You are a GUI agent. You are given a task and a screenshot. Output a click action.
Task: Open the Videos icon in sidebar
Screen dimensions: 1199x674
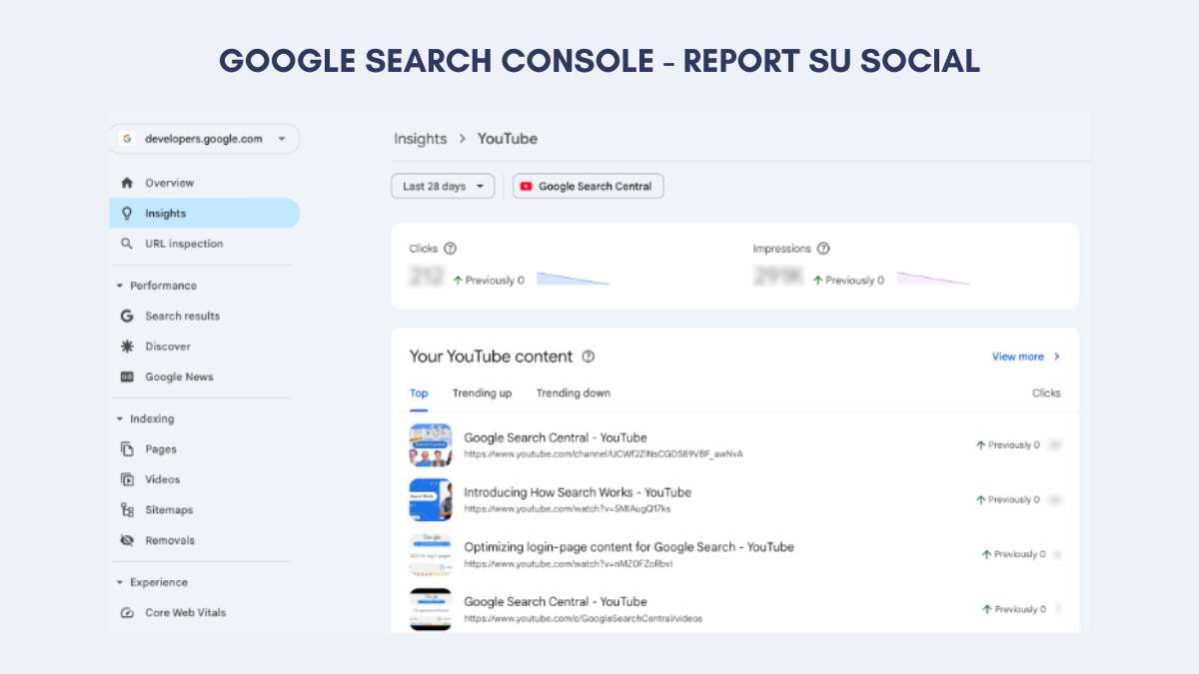tap(127, 480)
